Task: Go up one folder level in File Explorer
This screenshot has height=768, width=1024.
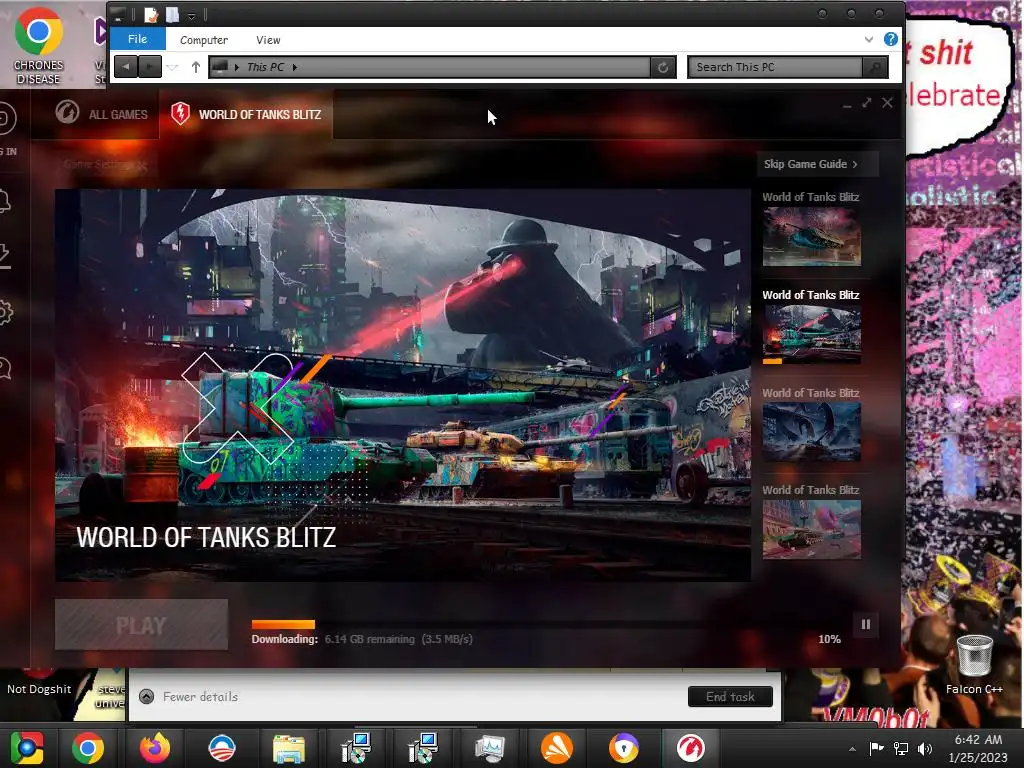Action: (x=195, y=67)
